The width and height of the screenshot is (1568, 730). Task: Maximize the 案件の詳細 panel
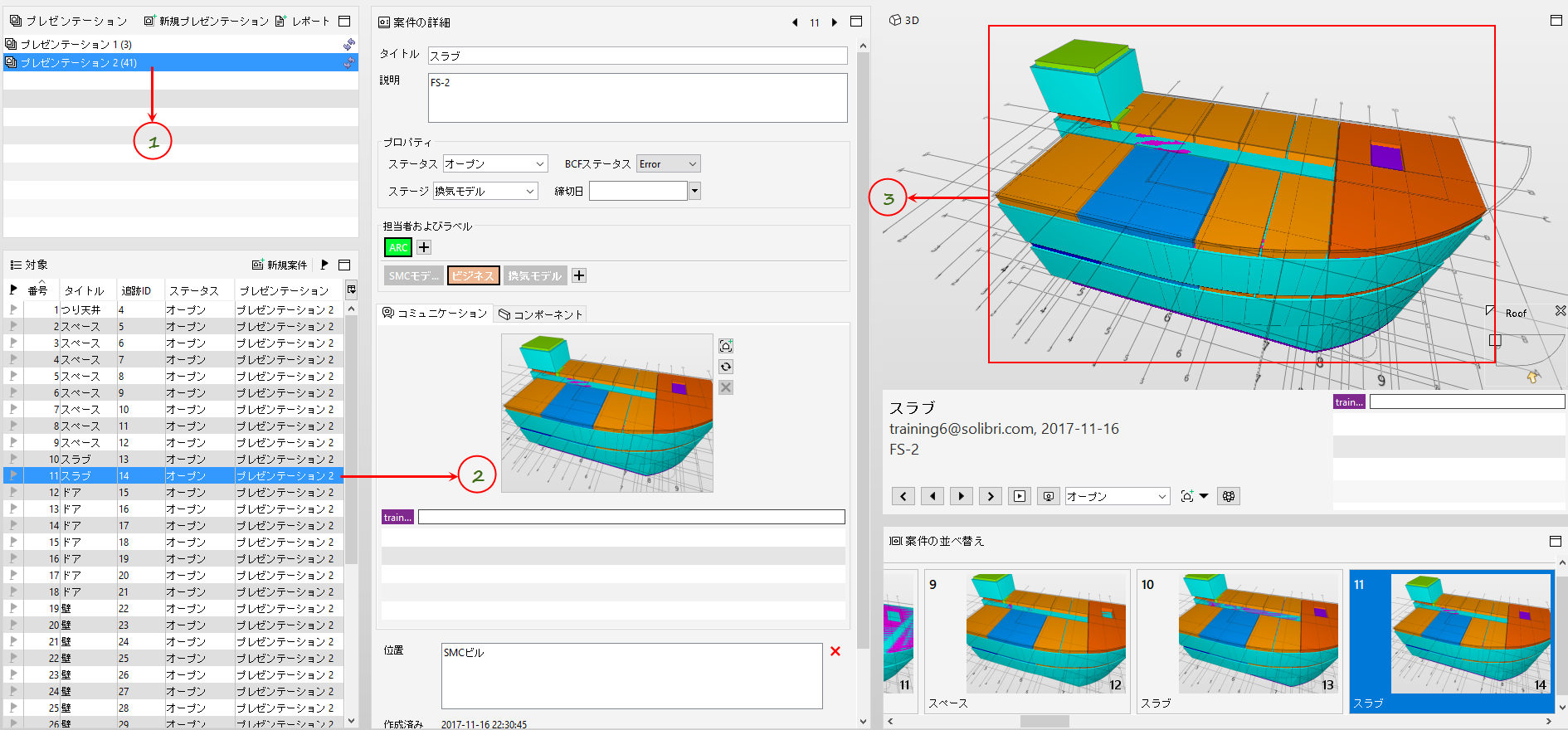(856, 22)
